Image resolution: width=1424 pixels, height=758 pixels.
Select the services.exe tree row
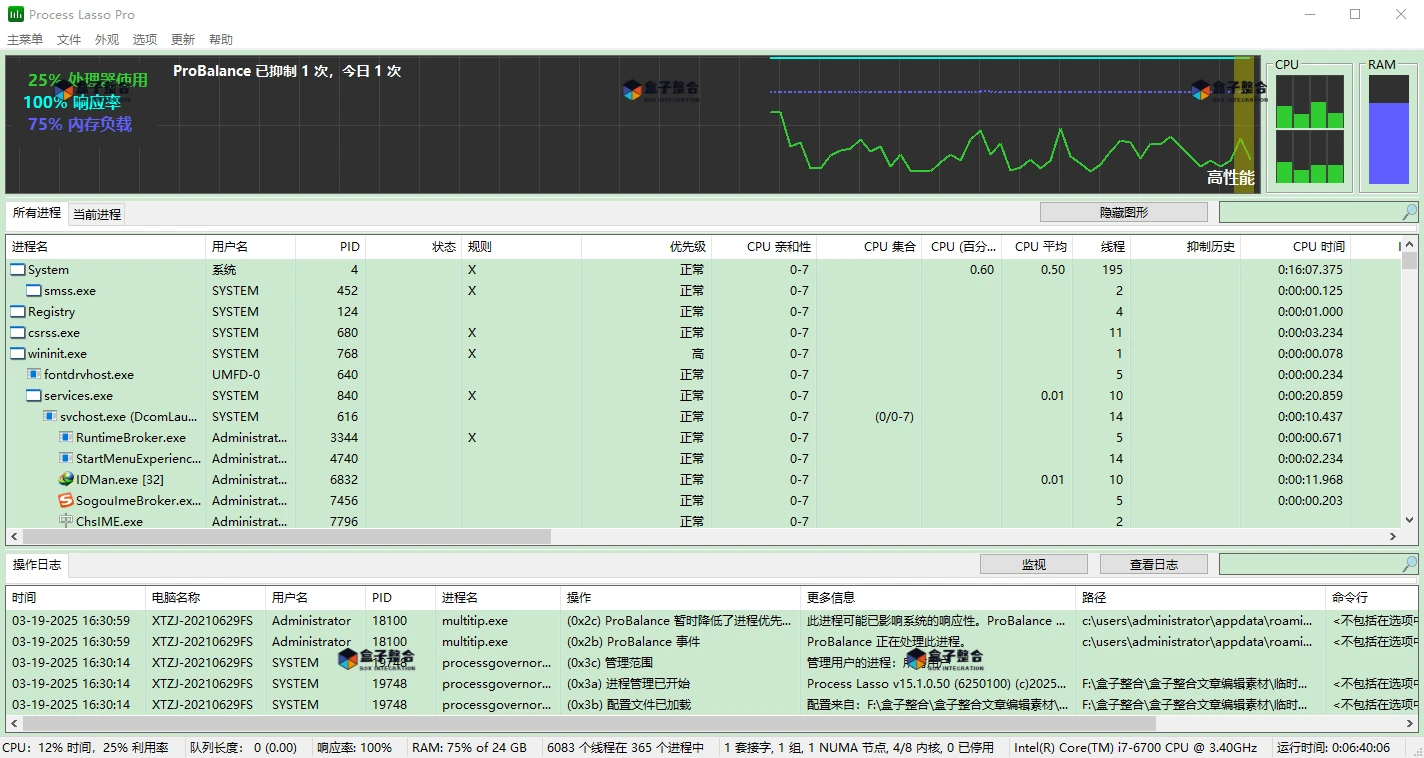[78, 396]
